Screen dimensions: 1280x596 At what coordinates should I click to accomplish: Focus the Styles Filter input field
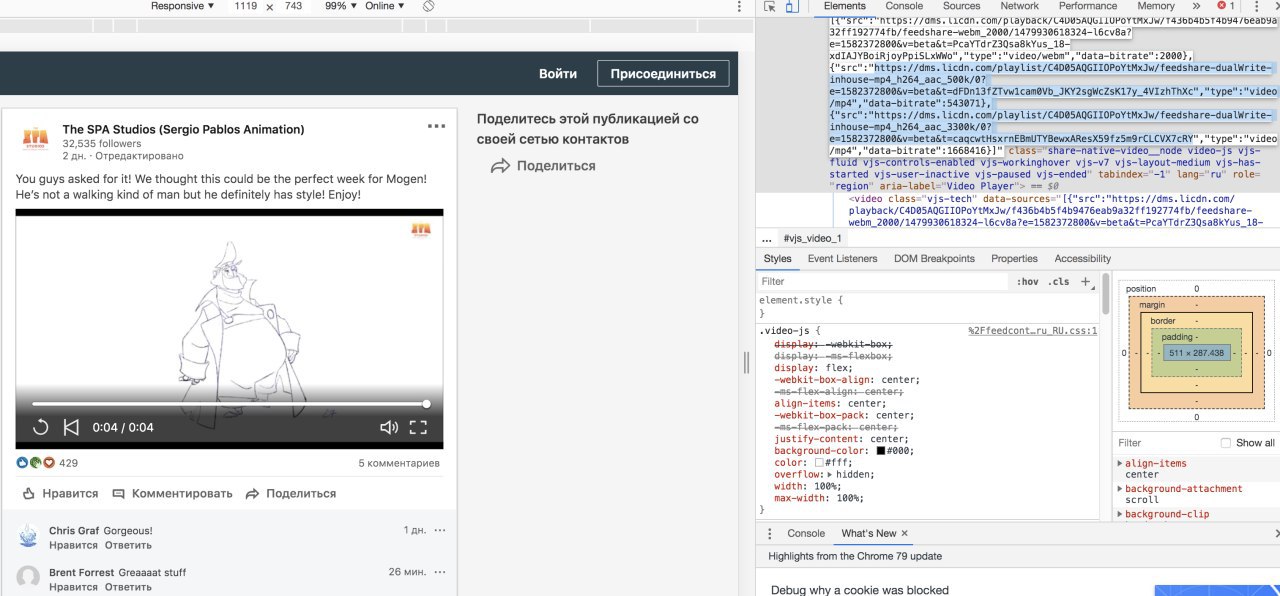click(x=883, y=282)
